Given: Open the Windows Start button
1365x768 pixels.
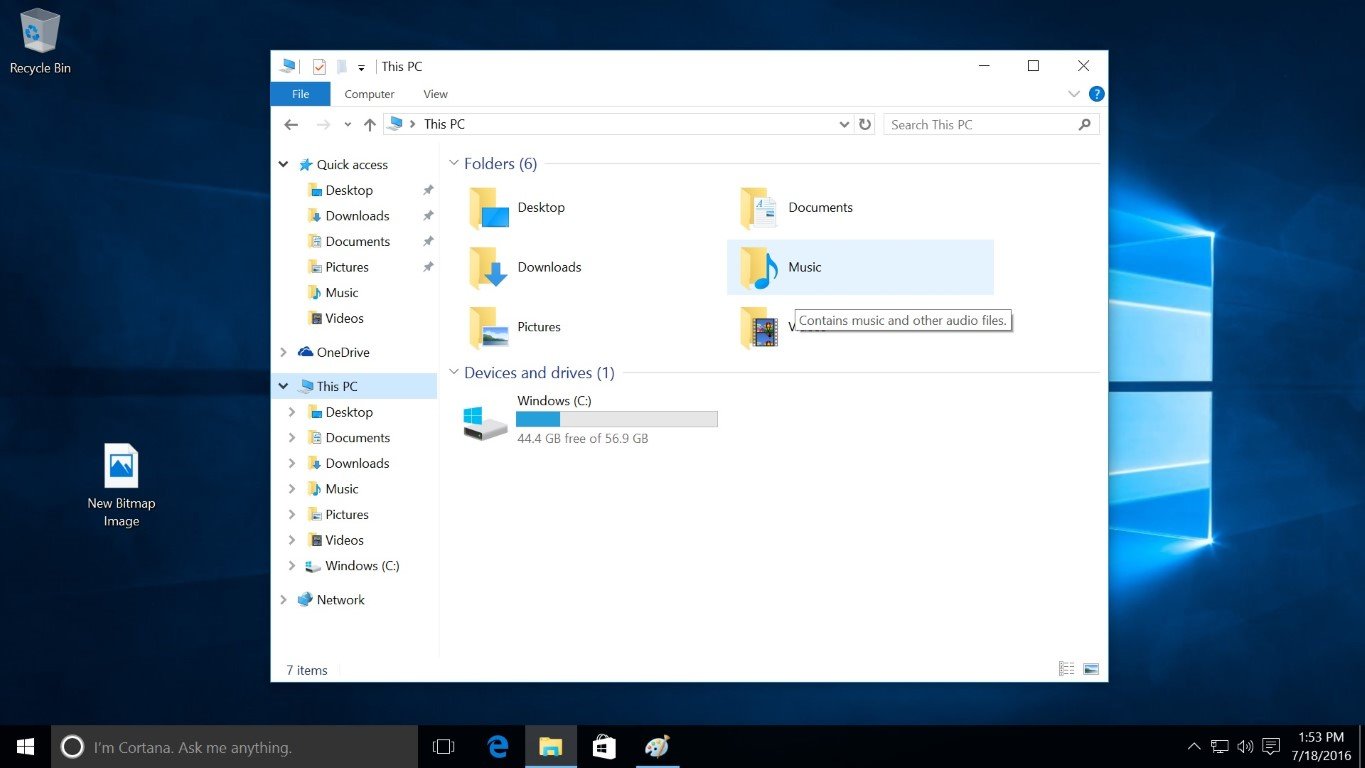Looking at the screenshot, I should pos(25,747).
